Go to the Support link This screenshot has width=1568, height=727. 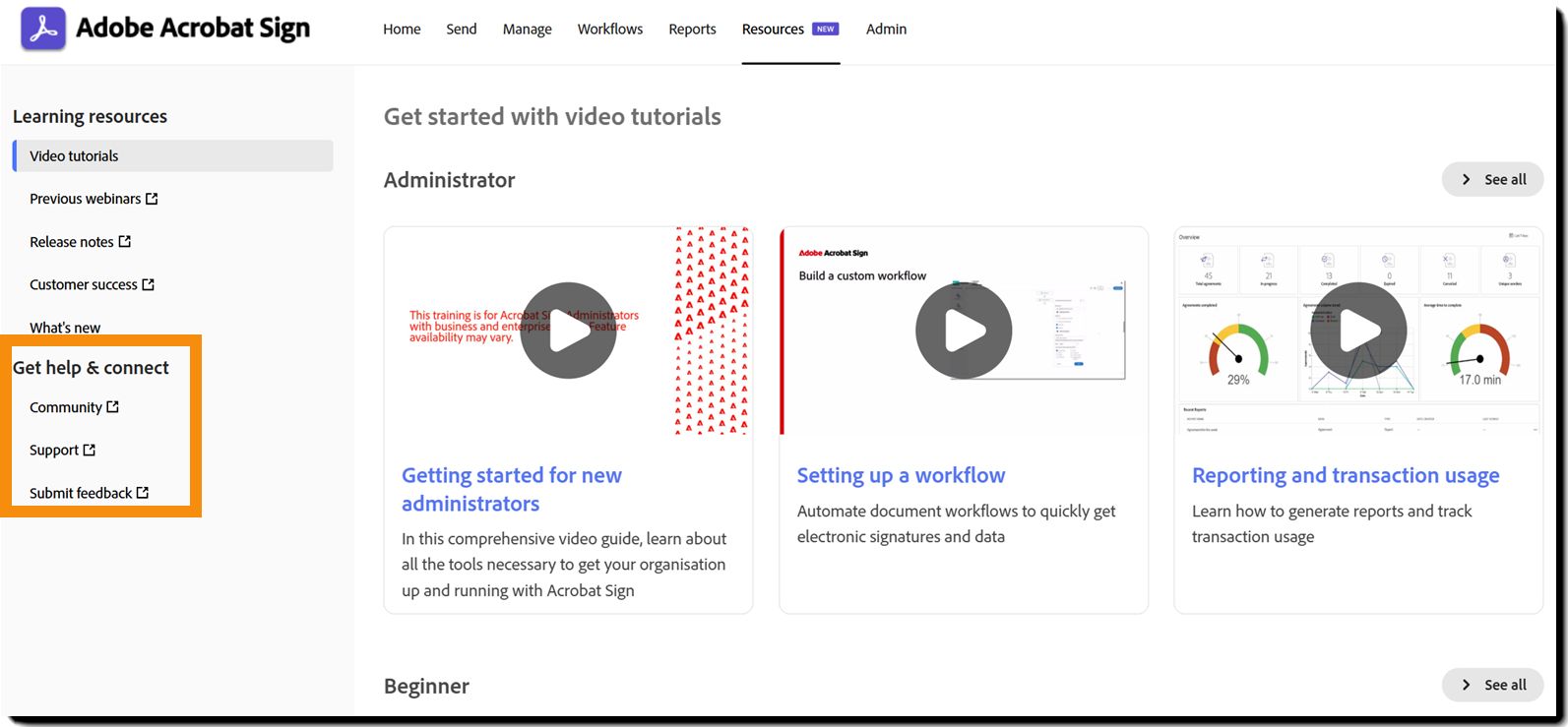click(x=54, y=451)
